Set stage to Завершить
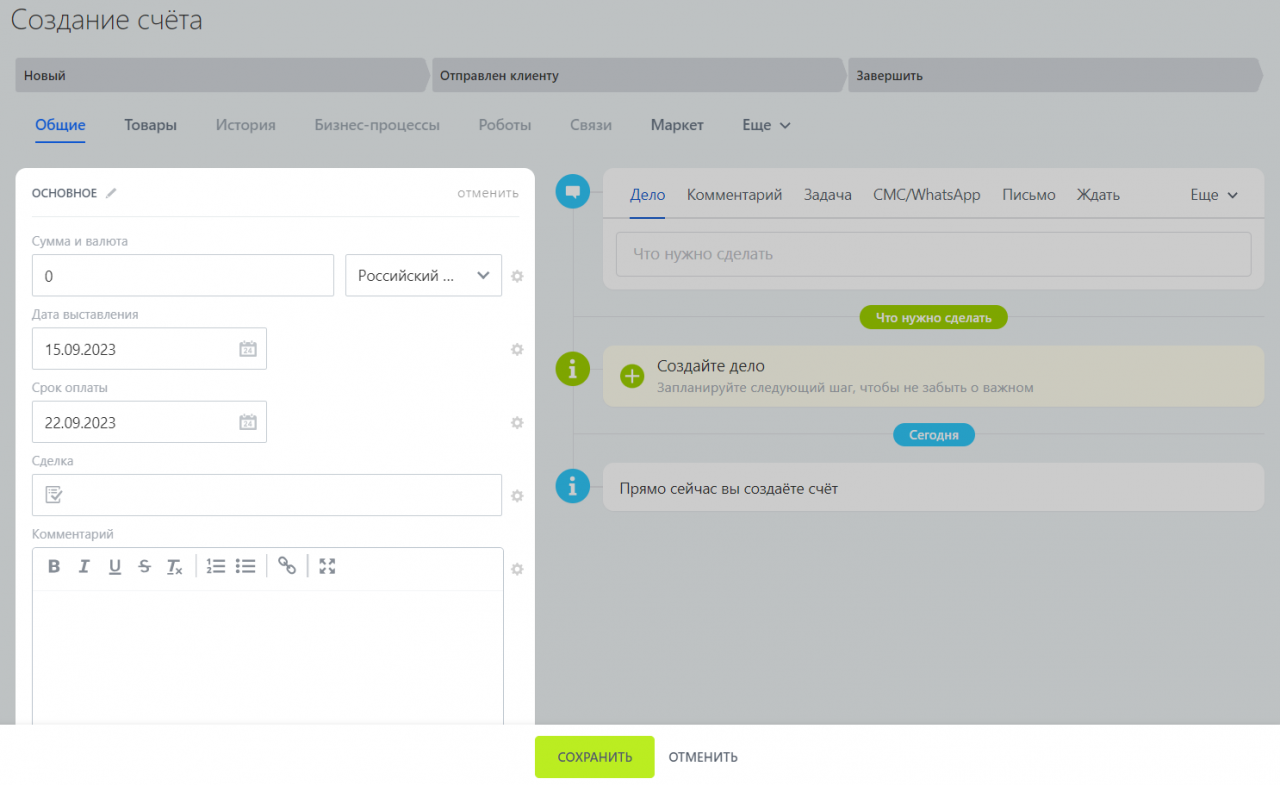1280x785 pixels. pyautogui.click(x=1056, y=75)
